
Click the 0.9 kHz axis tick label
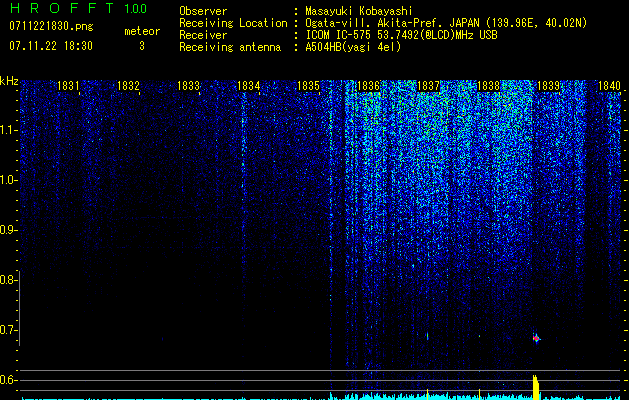[8, 230]
